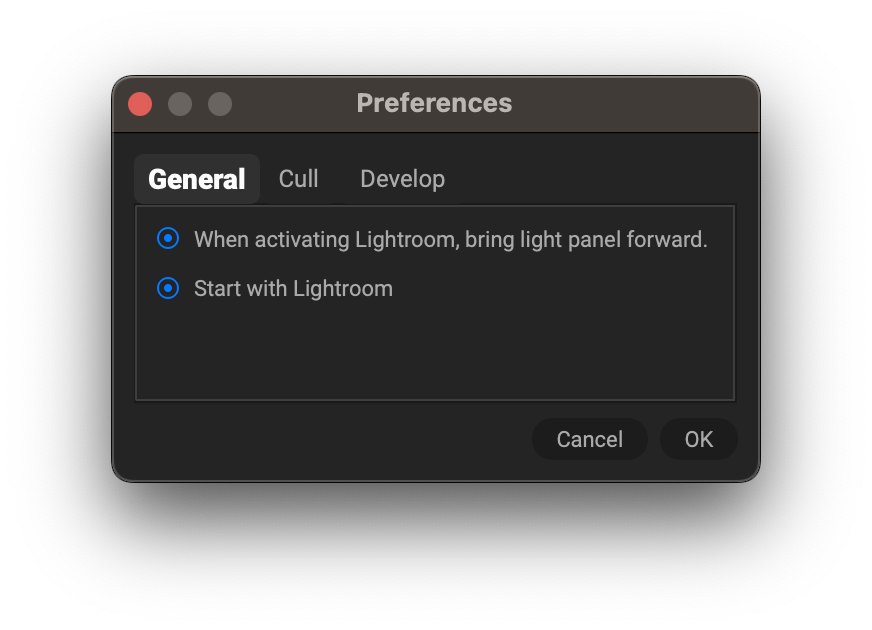872x630 pixels.
Task: Show Develop preferences
Action: (402, 179)
